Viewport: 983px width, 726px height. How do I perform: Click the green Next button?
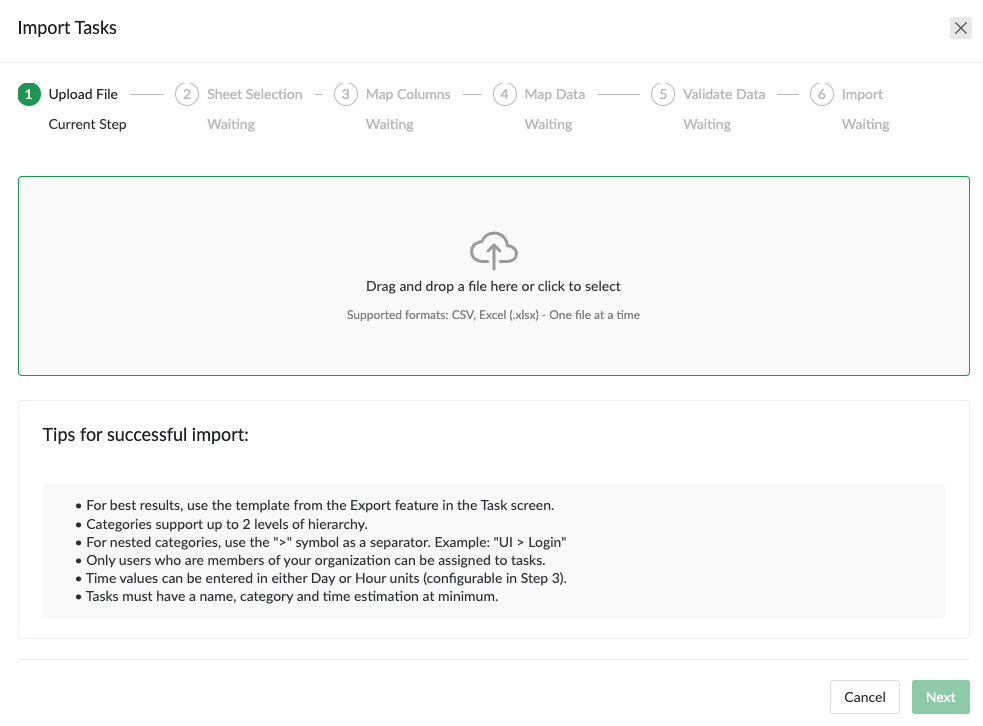tap(940, 697)
